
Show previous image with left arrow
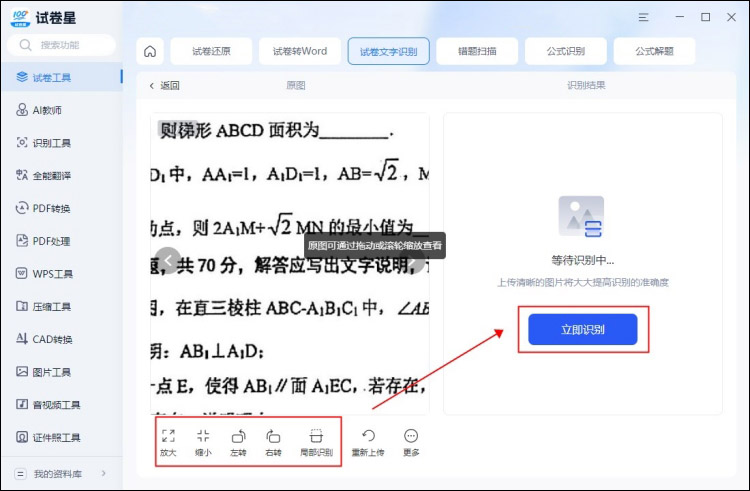(x=168, y=261)
